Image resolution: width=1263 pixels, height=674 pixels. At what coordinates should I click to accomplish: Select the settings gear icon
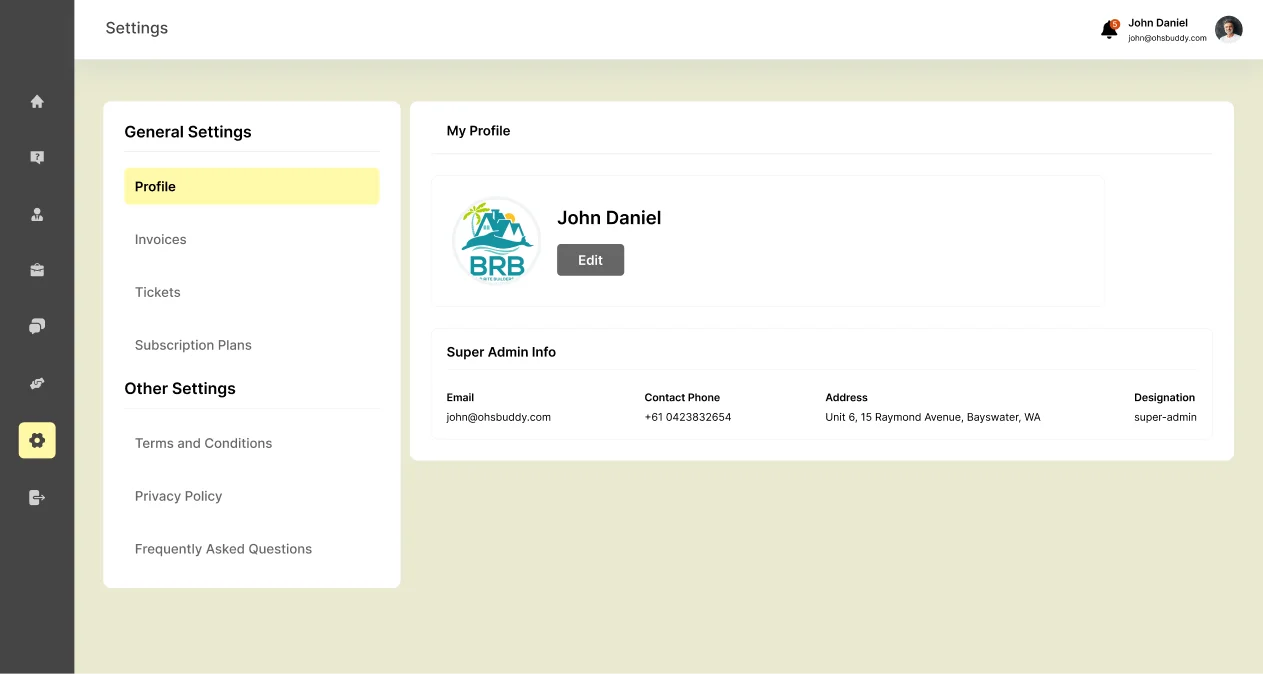point(37,440)
